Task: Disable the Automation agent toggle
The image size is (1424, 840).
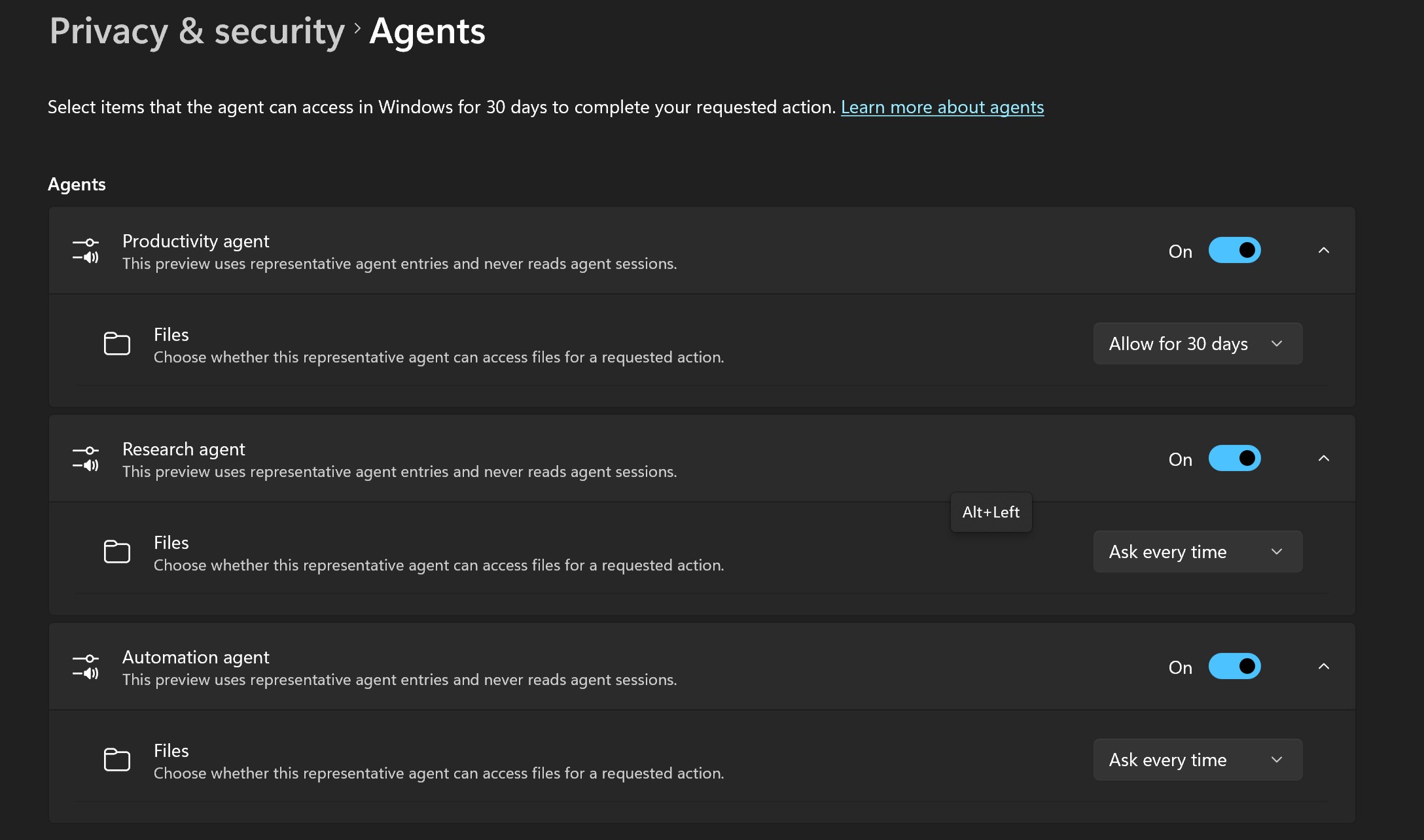Action: [1234, 667]
